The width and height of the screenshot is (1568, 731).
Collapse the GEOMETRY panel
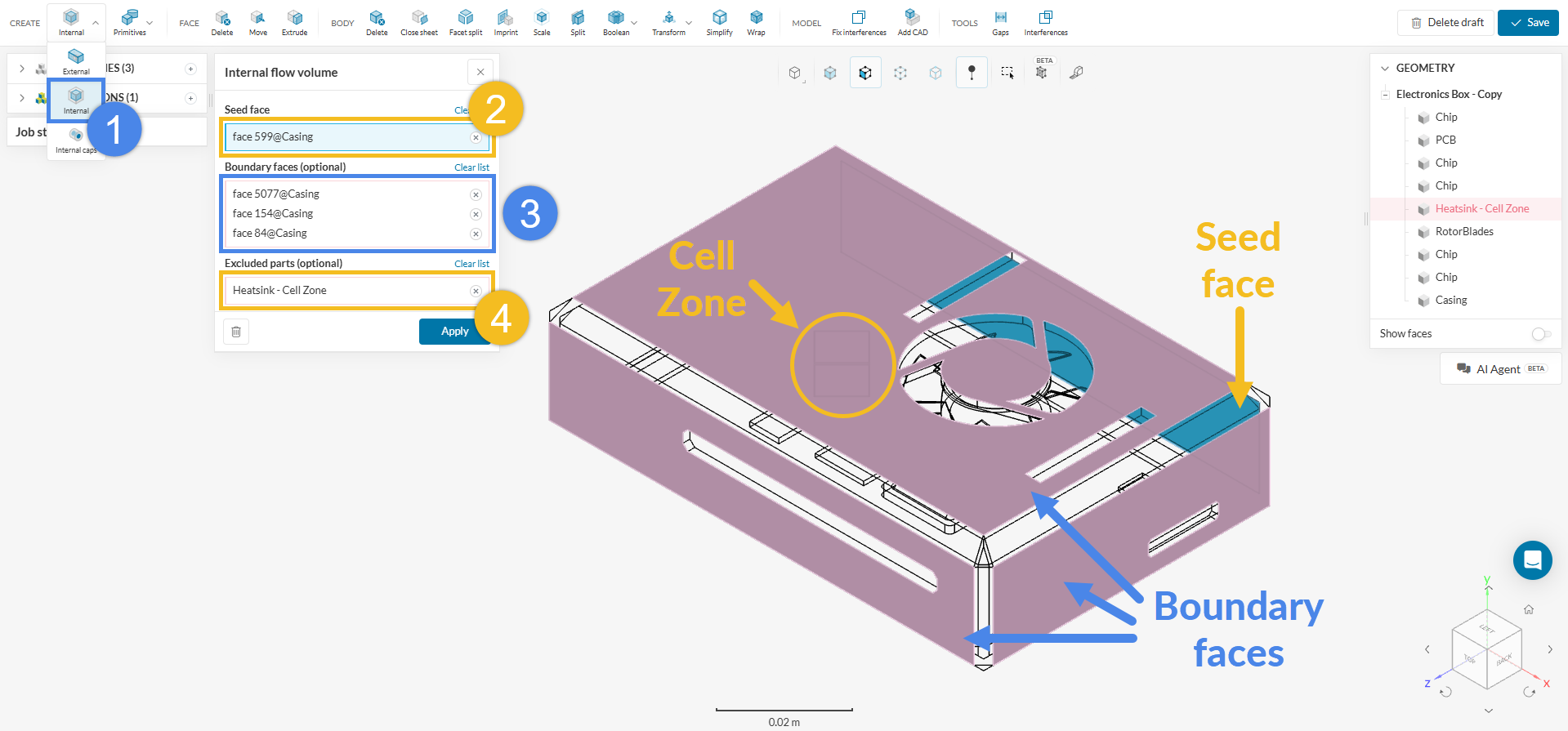pyautogui.click(x=1385, y=69)
